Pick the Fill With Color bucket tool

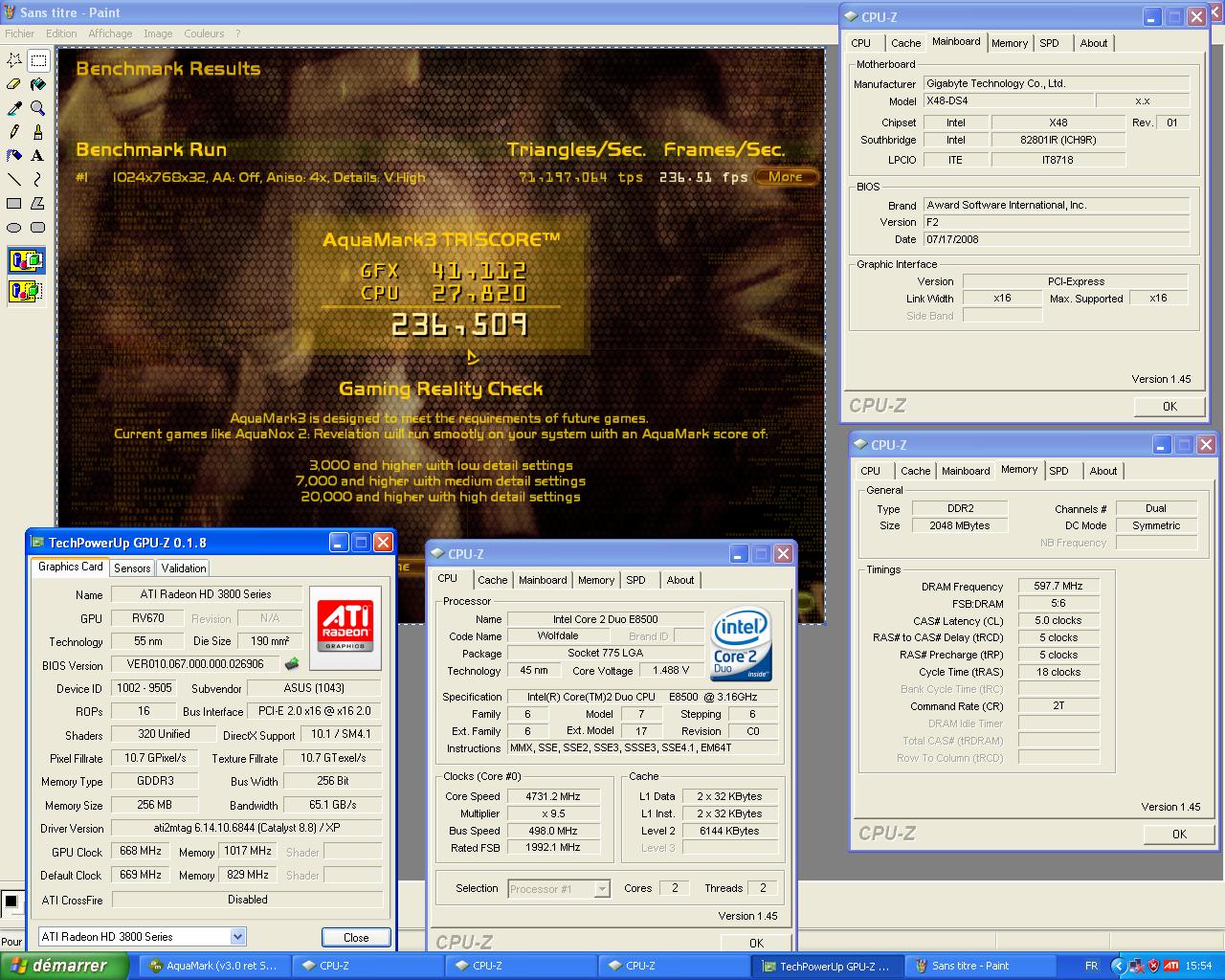(38, 84)
